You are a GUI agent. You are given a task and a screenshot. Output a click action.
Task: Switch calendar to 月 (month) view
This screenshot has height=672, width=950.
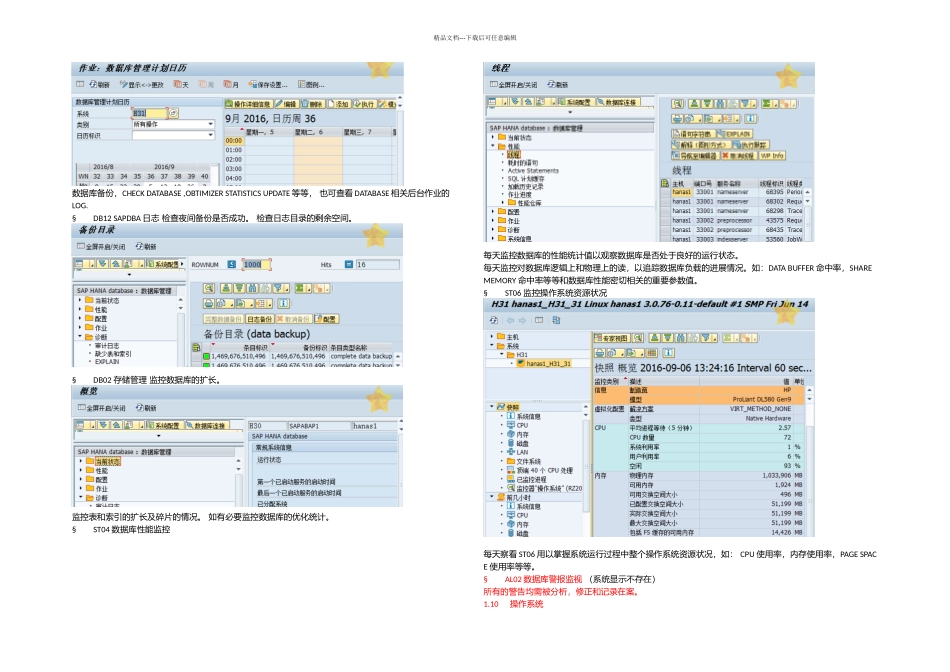click(231, 85)
